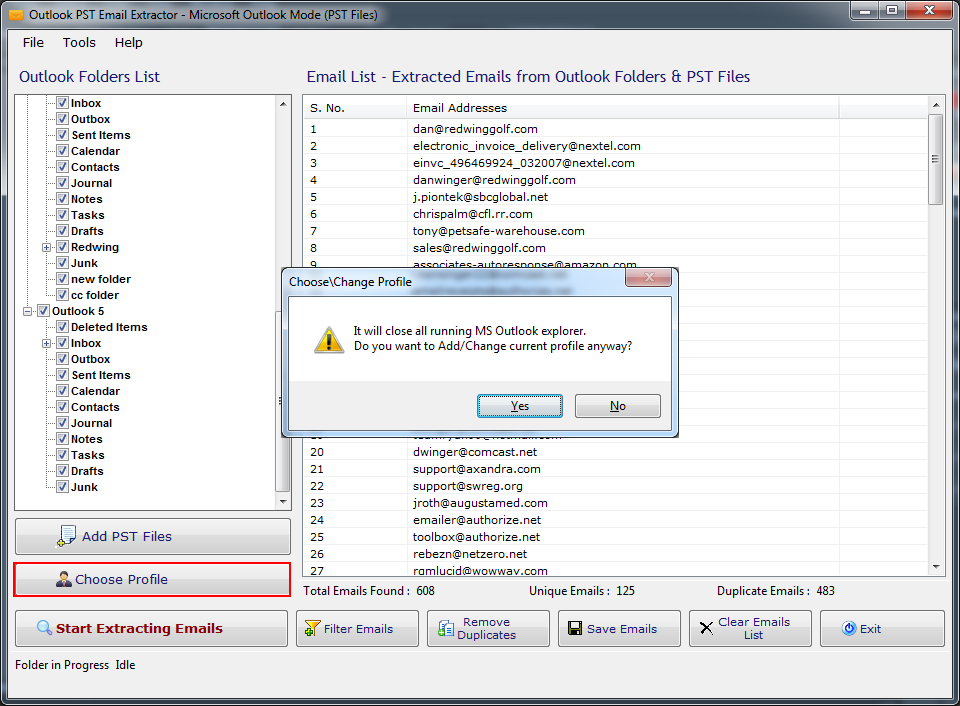Click the Filter Emails button label

click(358, 629)
